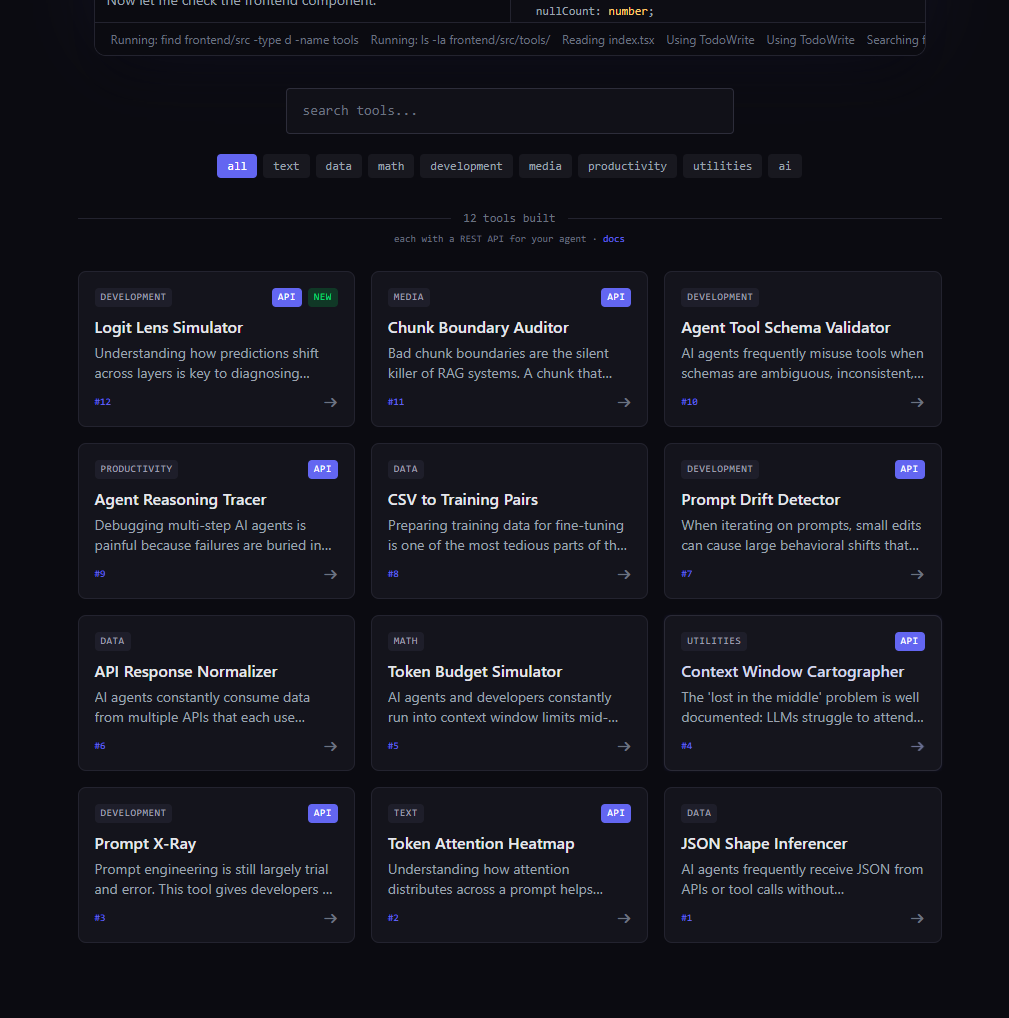Open Agent Tool Schema Validator via arrow icon

[917, 403]
